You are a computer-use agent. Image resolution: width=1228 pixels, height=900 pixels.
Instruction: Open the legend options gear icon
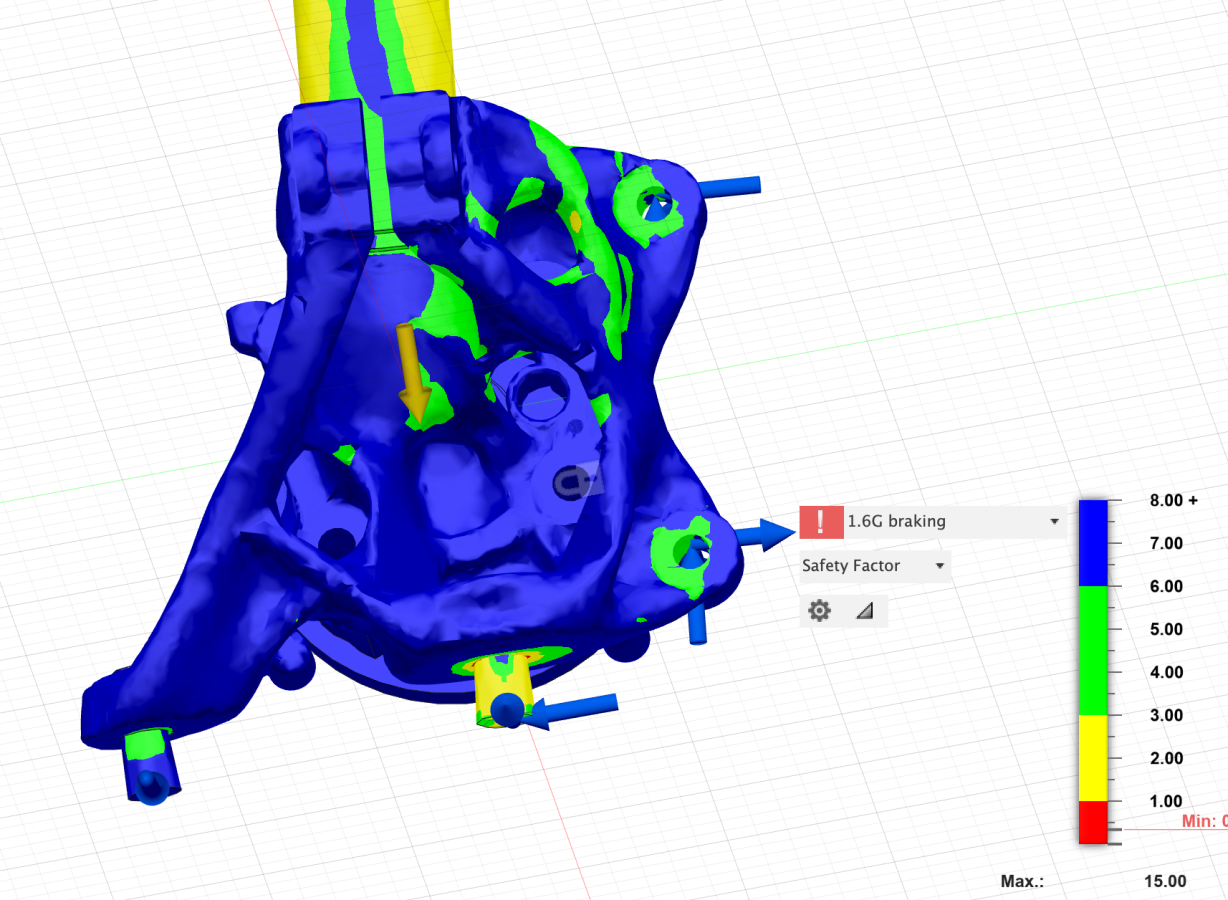[x=819, y=610]
